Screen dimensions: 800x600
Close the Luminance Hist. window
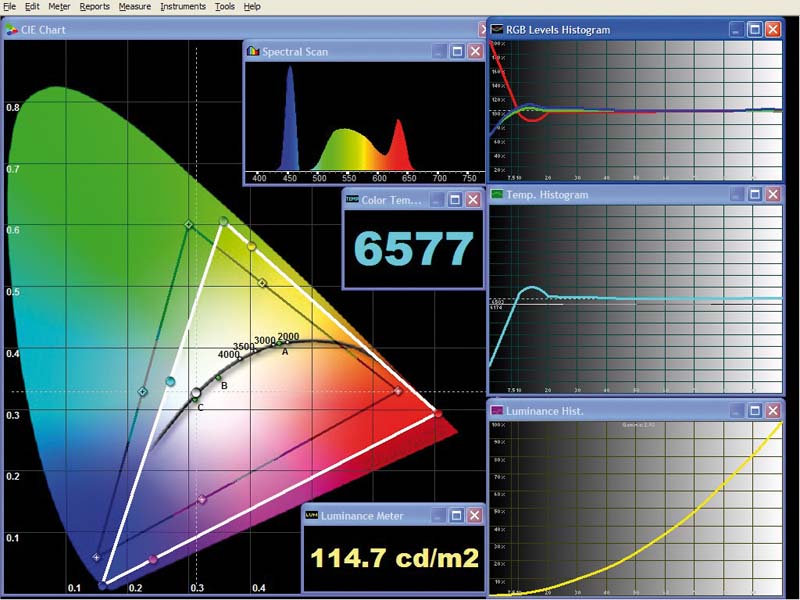pos(773,410)
